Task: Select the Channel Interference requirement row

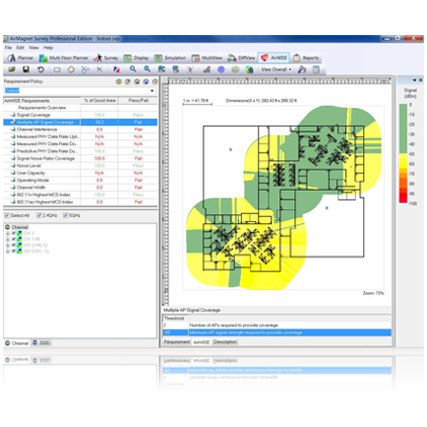Action: [80, 129]
